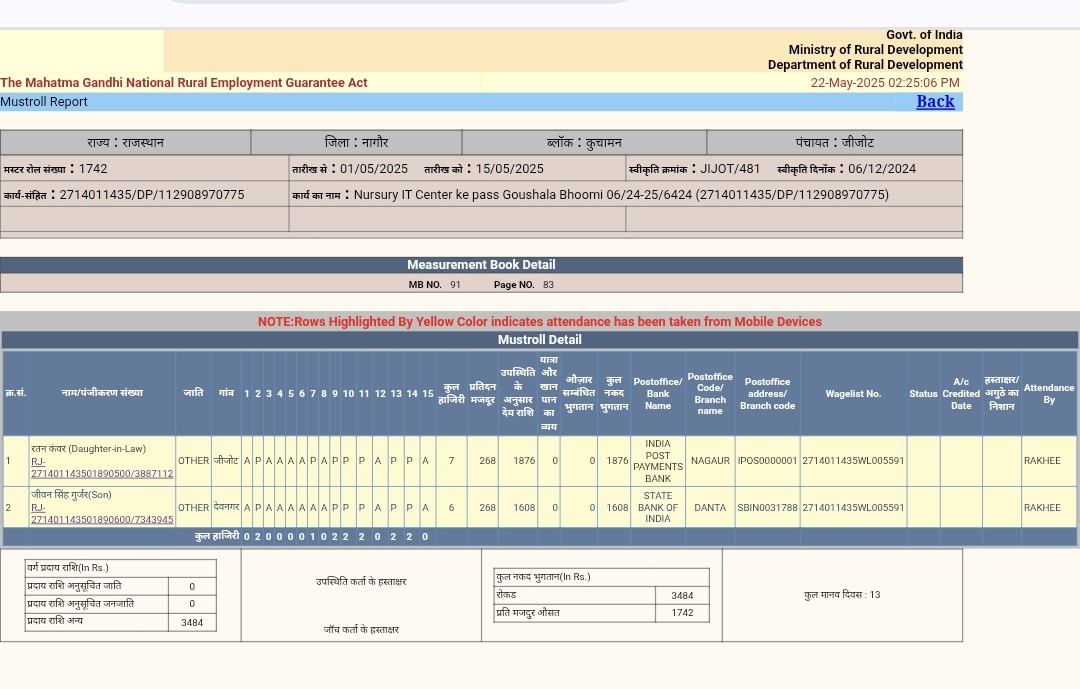
Task: Click the "Wagelist No." column header
Action: pyautogui.click(x=853, y=393)
